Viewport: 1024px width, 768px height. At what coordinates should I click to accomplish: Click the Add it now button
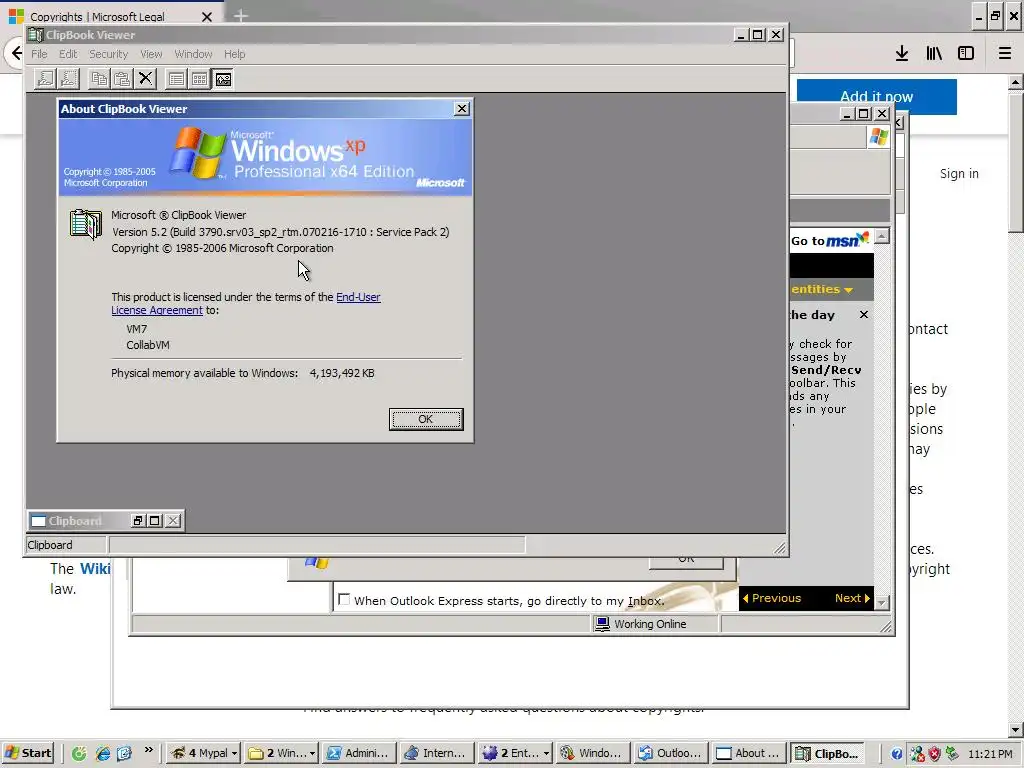click(x=876, y=97)
